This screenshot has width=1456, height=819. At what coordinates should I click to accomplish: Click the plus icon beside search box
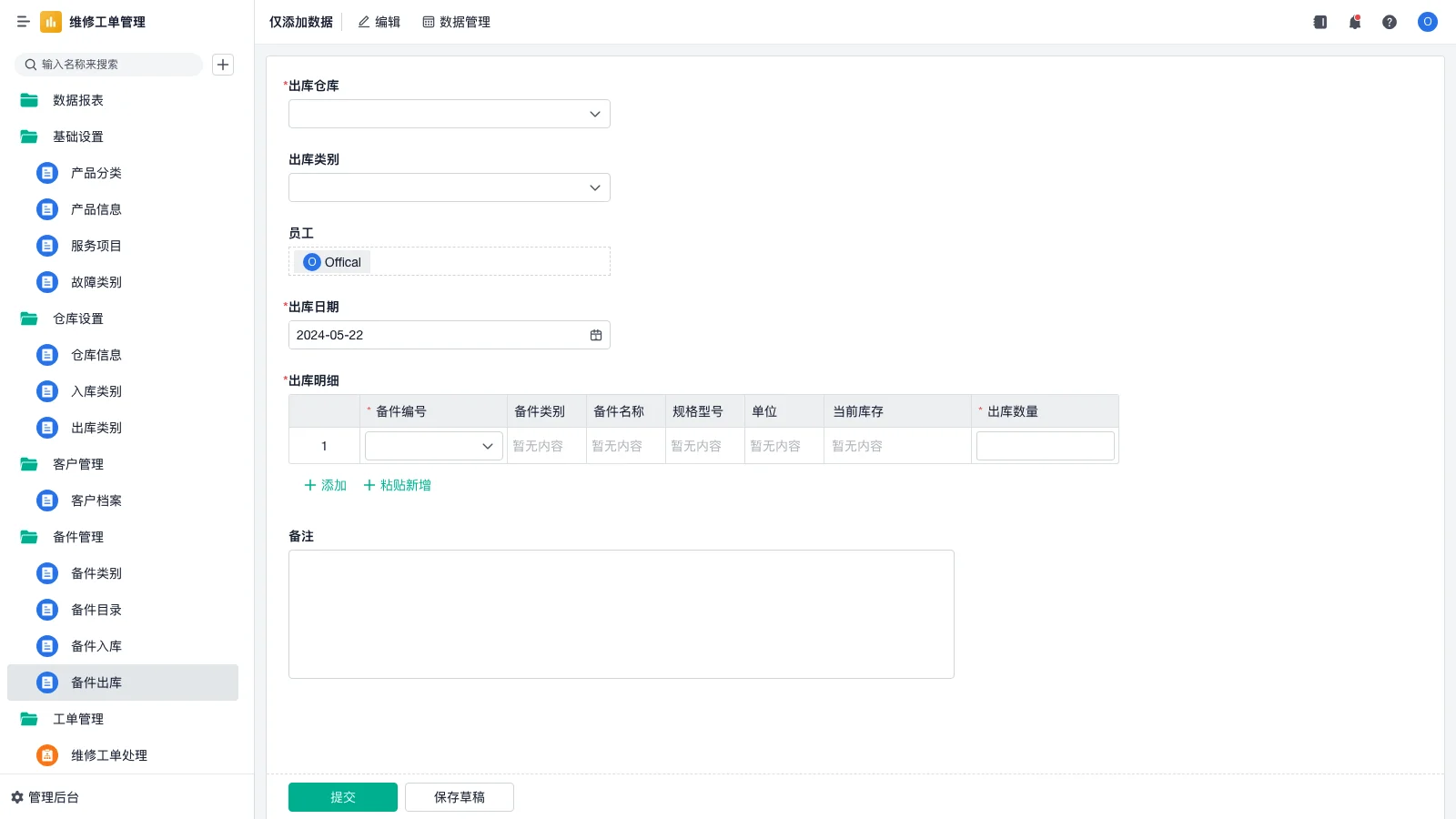[223, 65]
